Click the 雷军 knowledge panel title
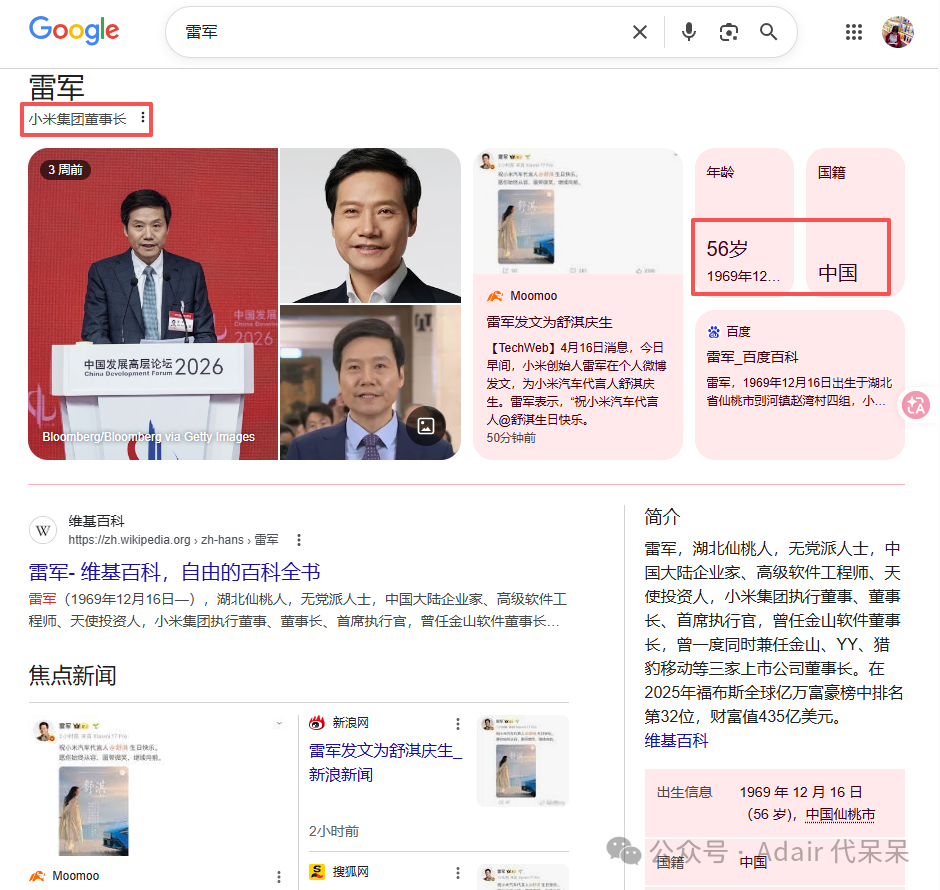This screenshot has width=940, height=890. (x=57, y=88)
